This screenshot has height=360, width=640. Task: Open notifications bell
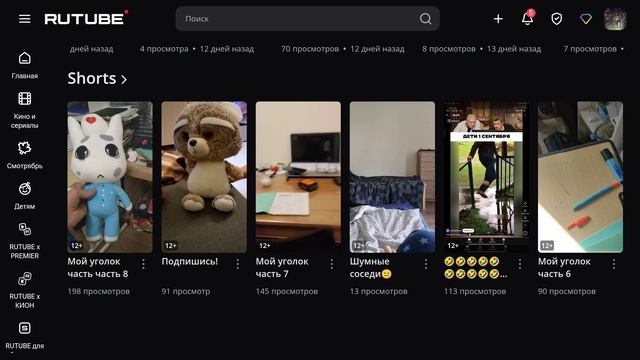tap(528, 18)
